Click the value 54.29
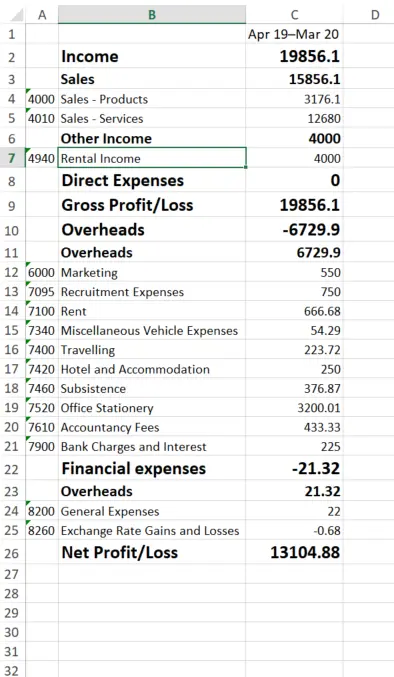The width and height of the screenshot is (394, 677). (294, 331)
